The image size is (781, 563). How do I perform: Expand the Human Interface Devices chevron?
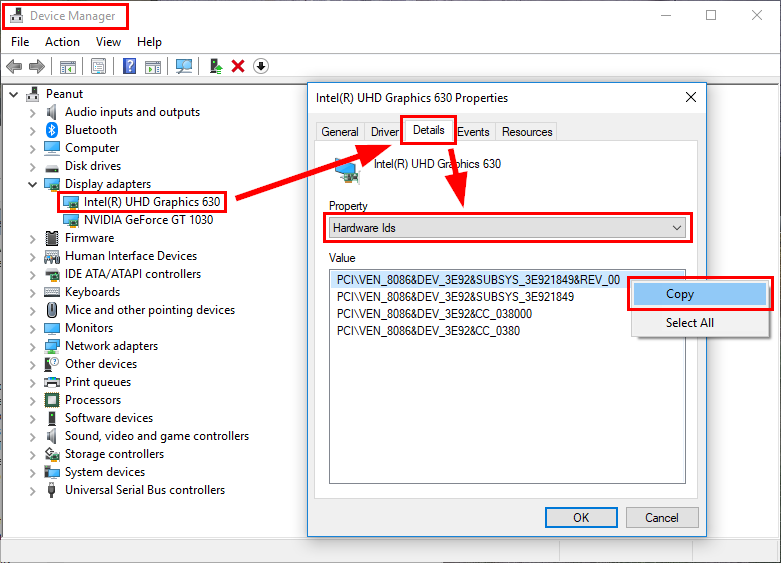(32, 257)
